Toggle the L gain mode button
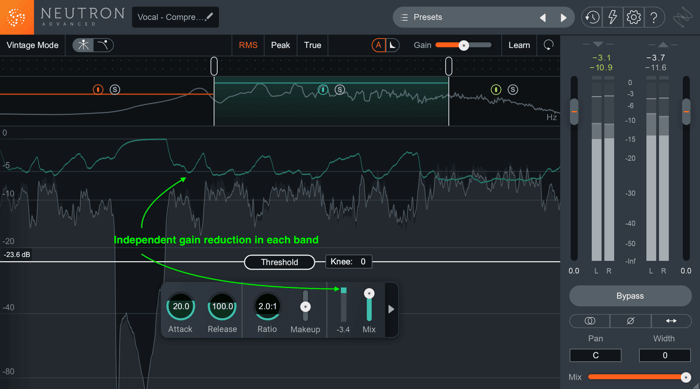The width and height of the screenshot is (700, 389). click(392, 45)
